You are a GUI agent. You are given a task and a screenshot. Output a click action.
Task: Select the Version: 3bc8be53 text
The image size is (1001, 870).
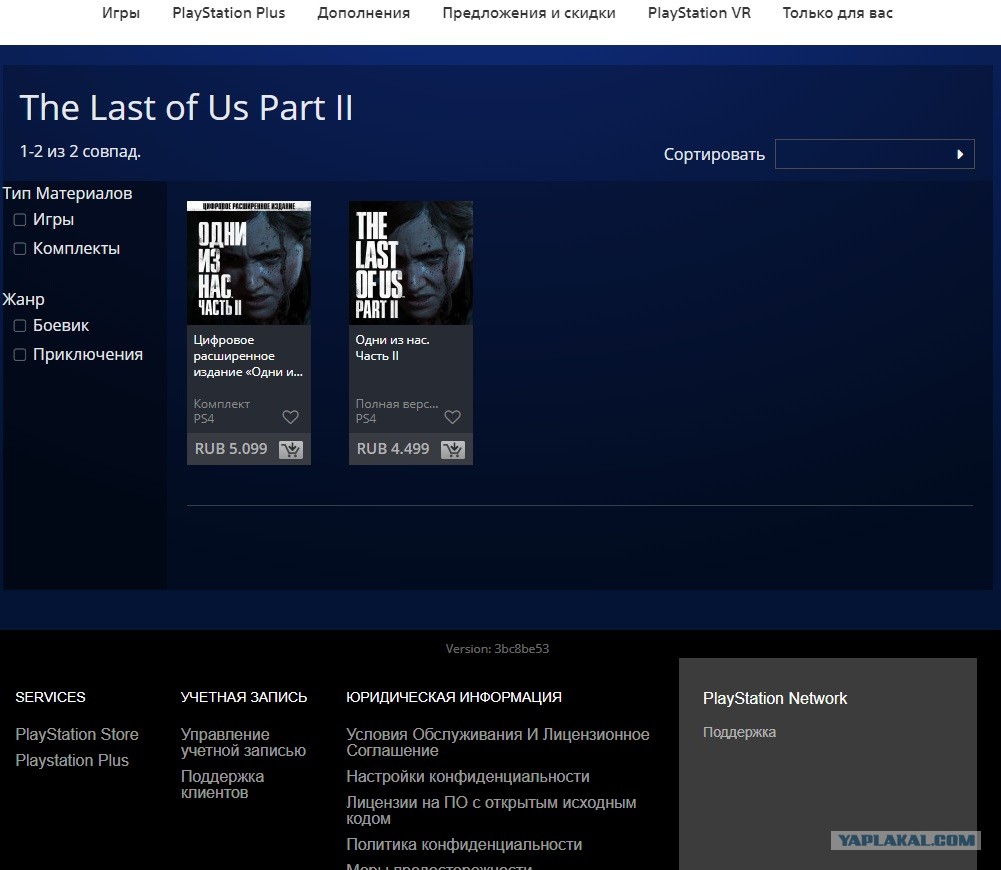pyautogui.click(x=497, y=649)
